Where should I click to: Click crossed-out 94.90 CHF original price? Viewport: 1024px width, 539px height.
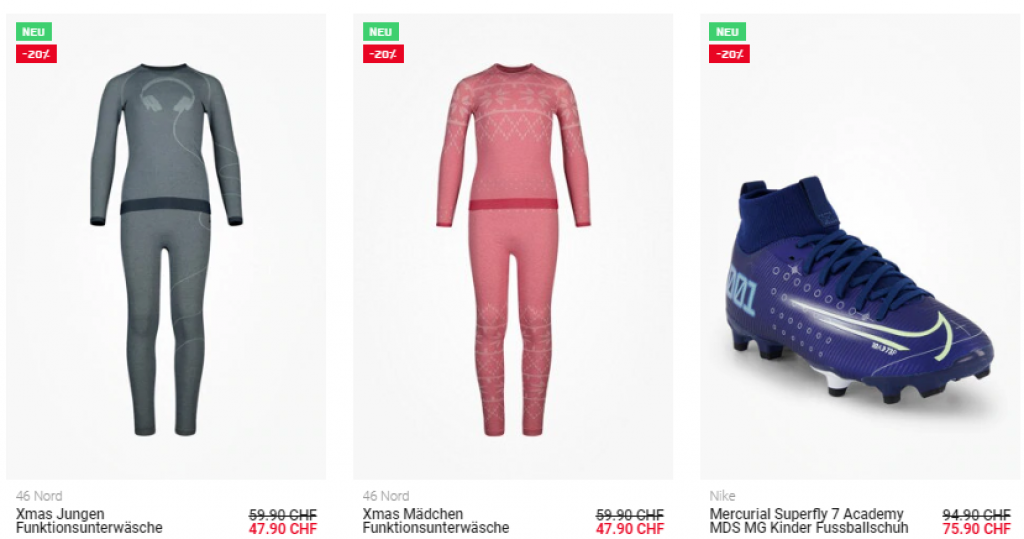pyautogui.click(x=976, y=515)
